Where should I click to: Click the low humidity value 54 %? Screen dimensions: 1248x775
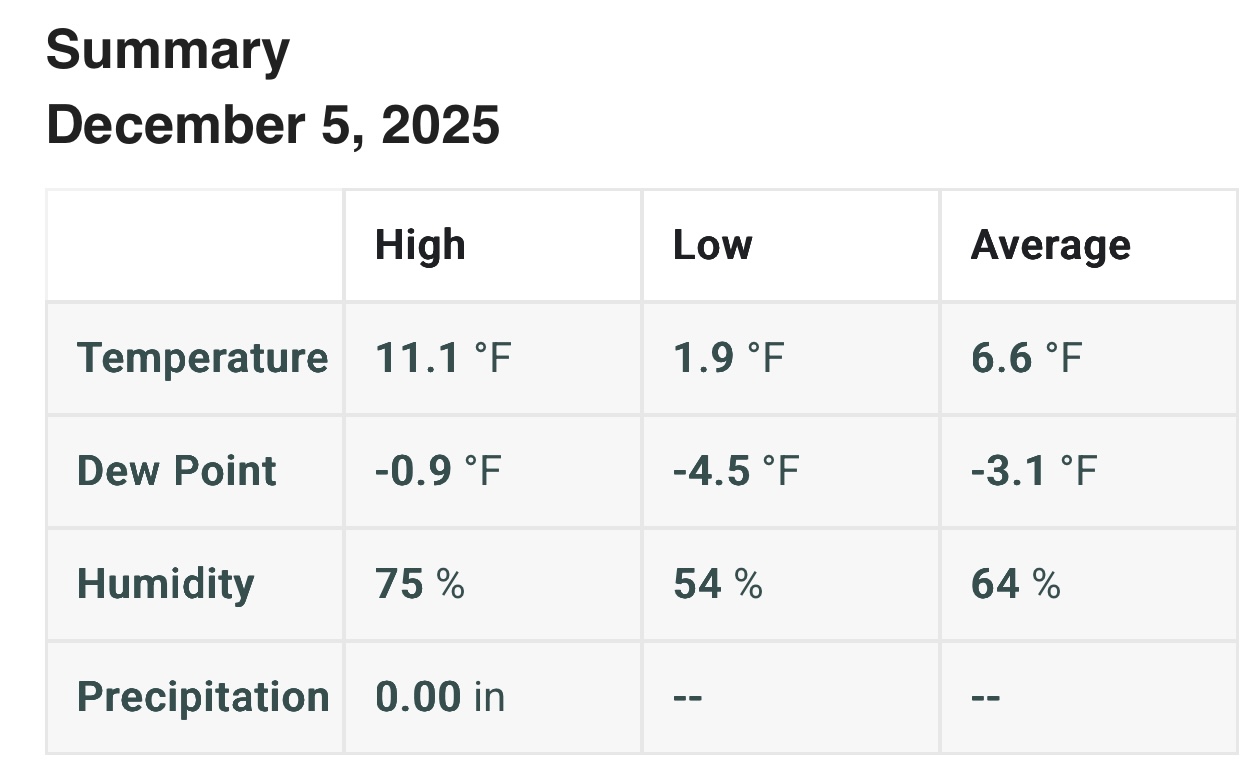coord(718,584)
